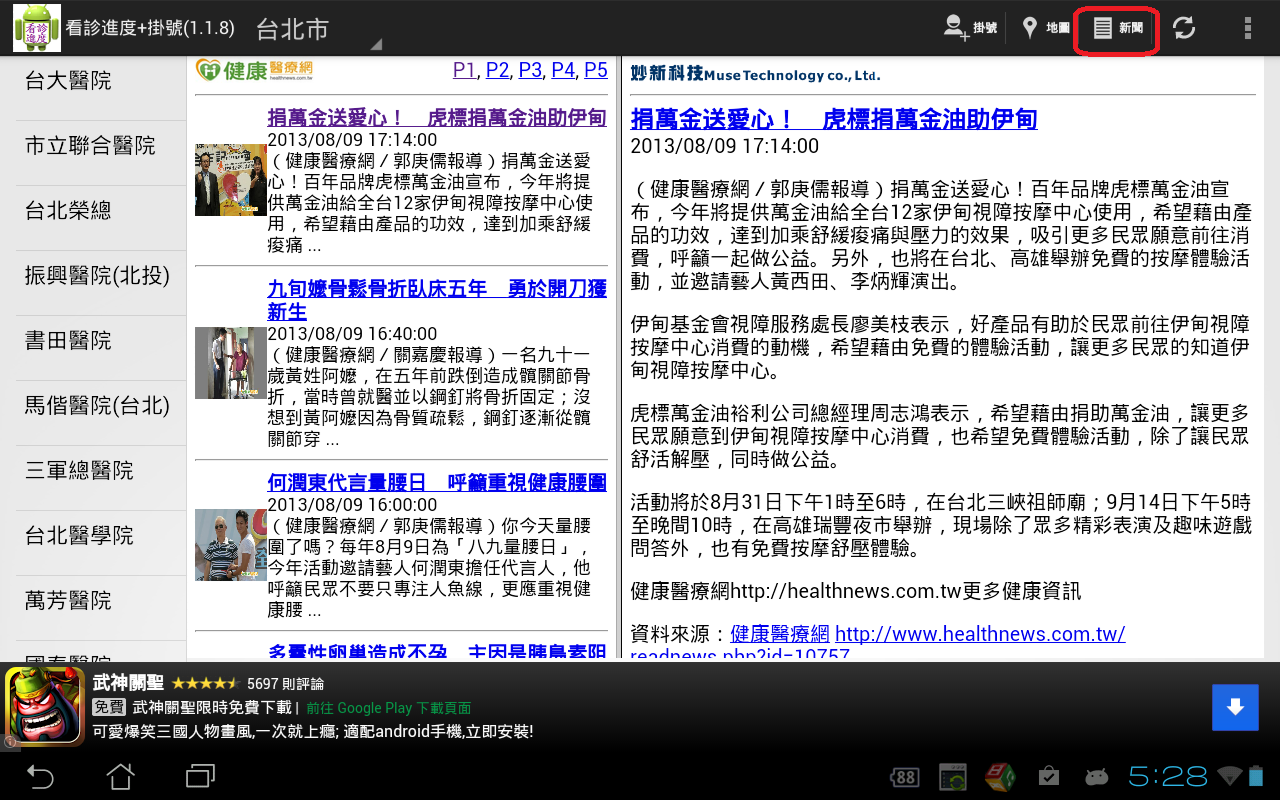Open the www.healthnews.com.tw URL link
Image resolution: width=1280 pixels, height=800 pixels.
point(980,634)
